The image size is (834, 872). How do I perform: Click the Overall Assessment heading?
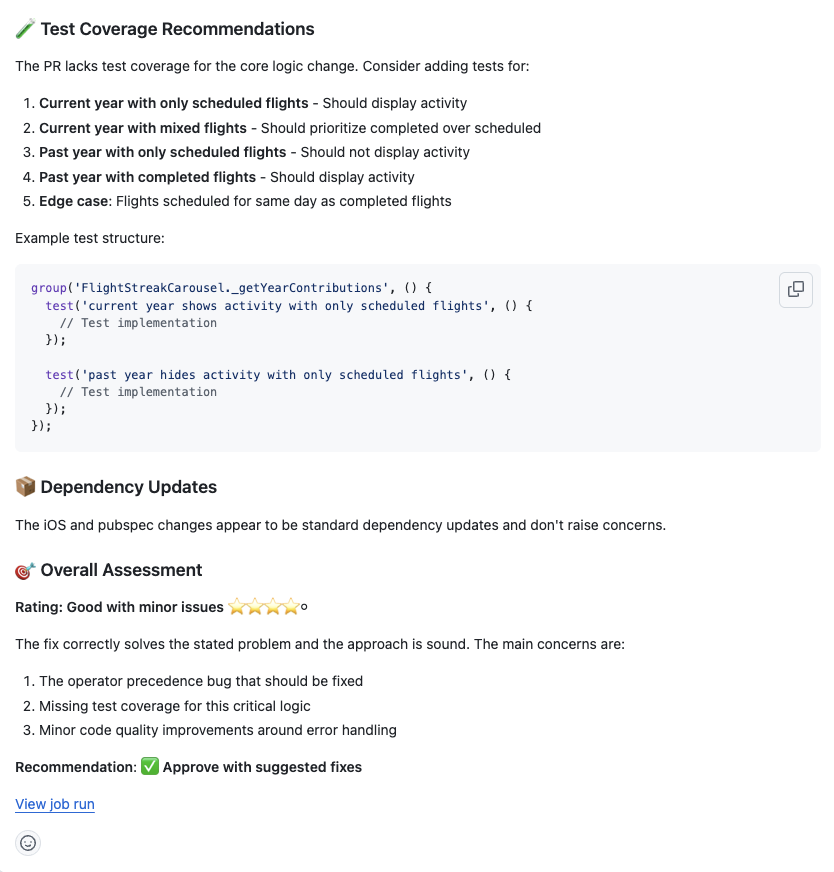[121, 570]
